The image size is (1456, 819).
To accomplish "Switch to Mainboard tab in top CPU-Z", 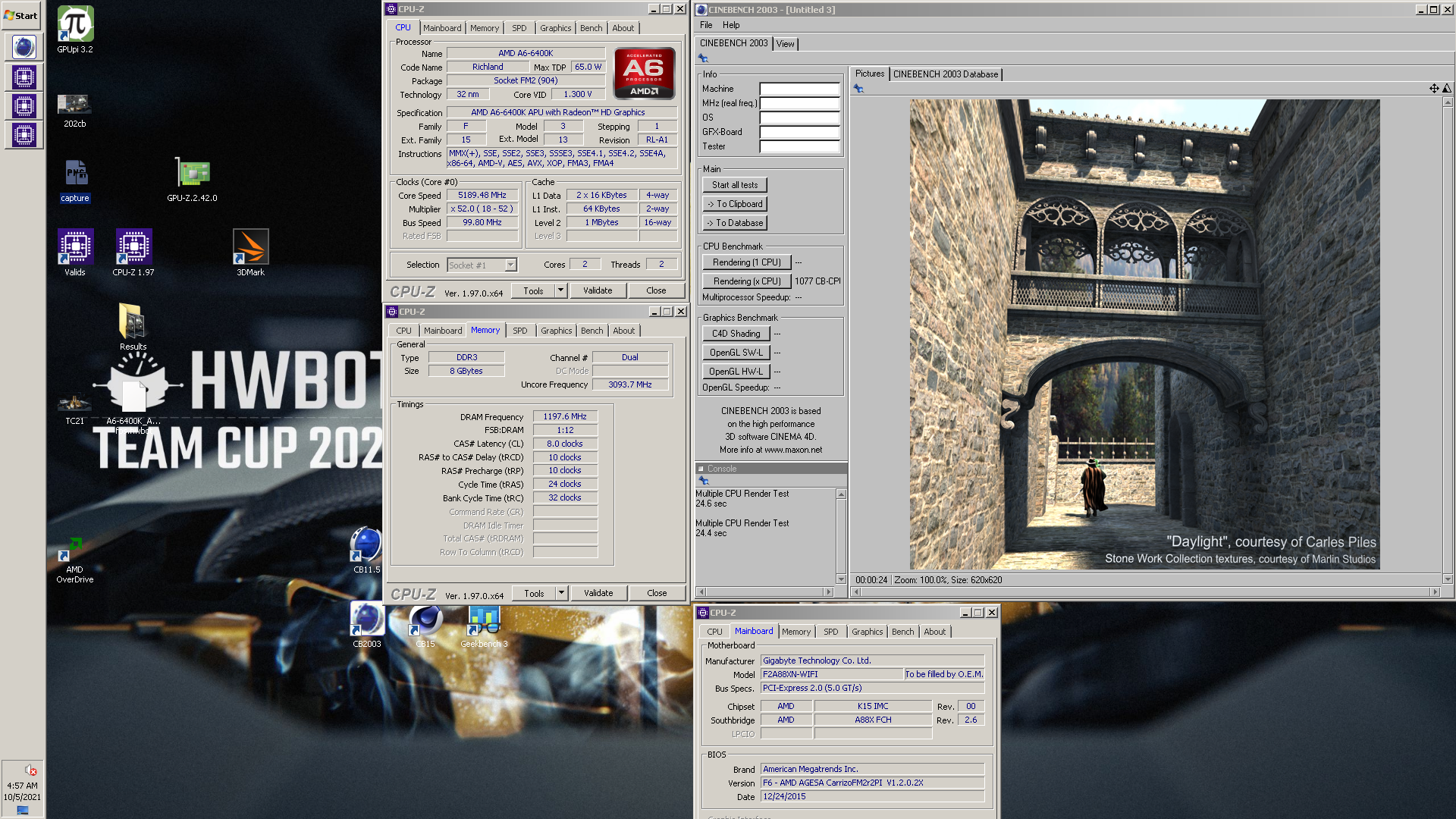I will click(x=442, y=28).
